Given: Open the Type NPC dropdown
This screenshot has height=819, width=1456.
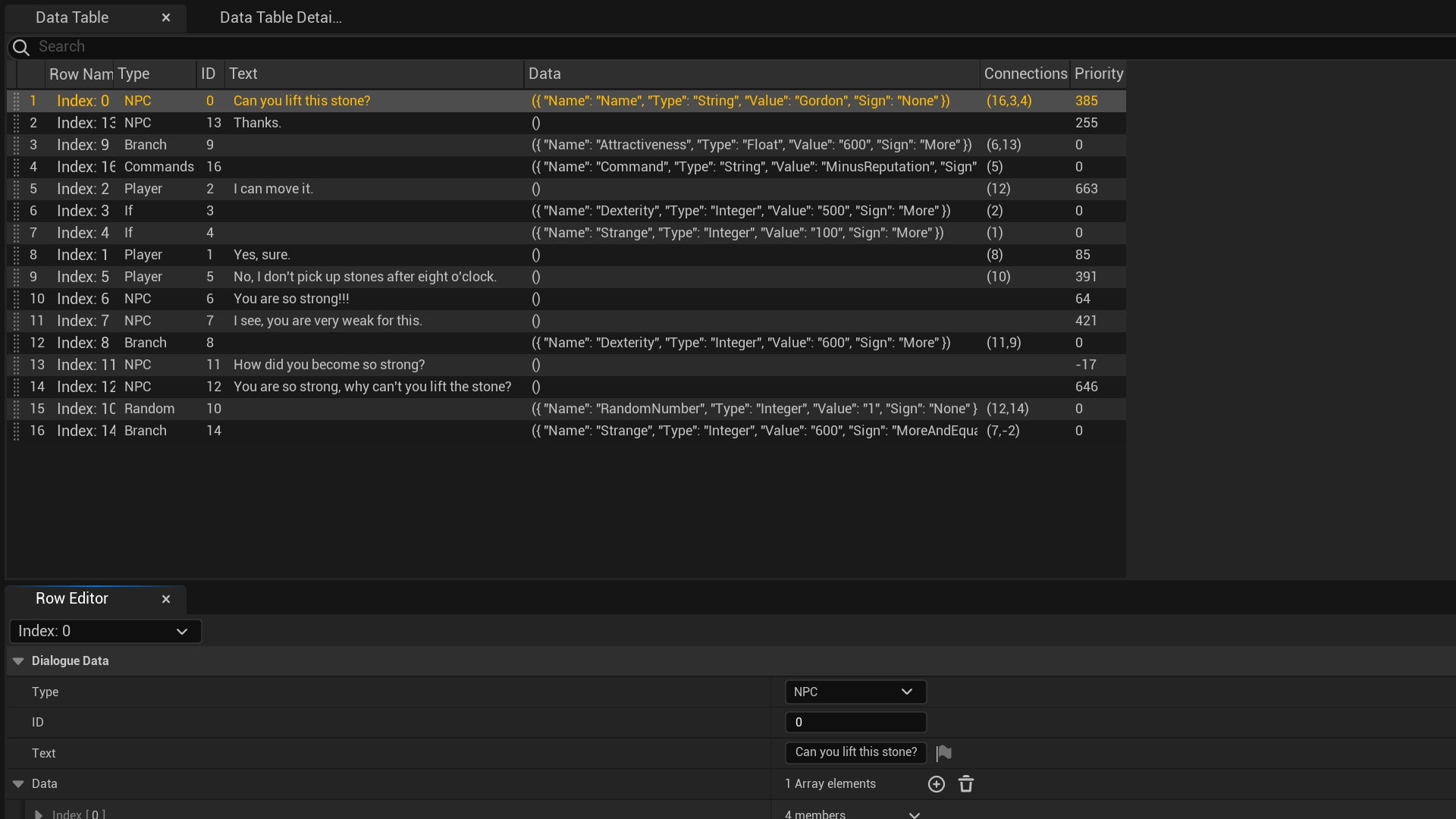Looking at the screenshot, I should [x=855, y=692].
